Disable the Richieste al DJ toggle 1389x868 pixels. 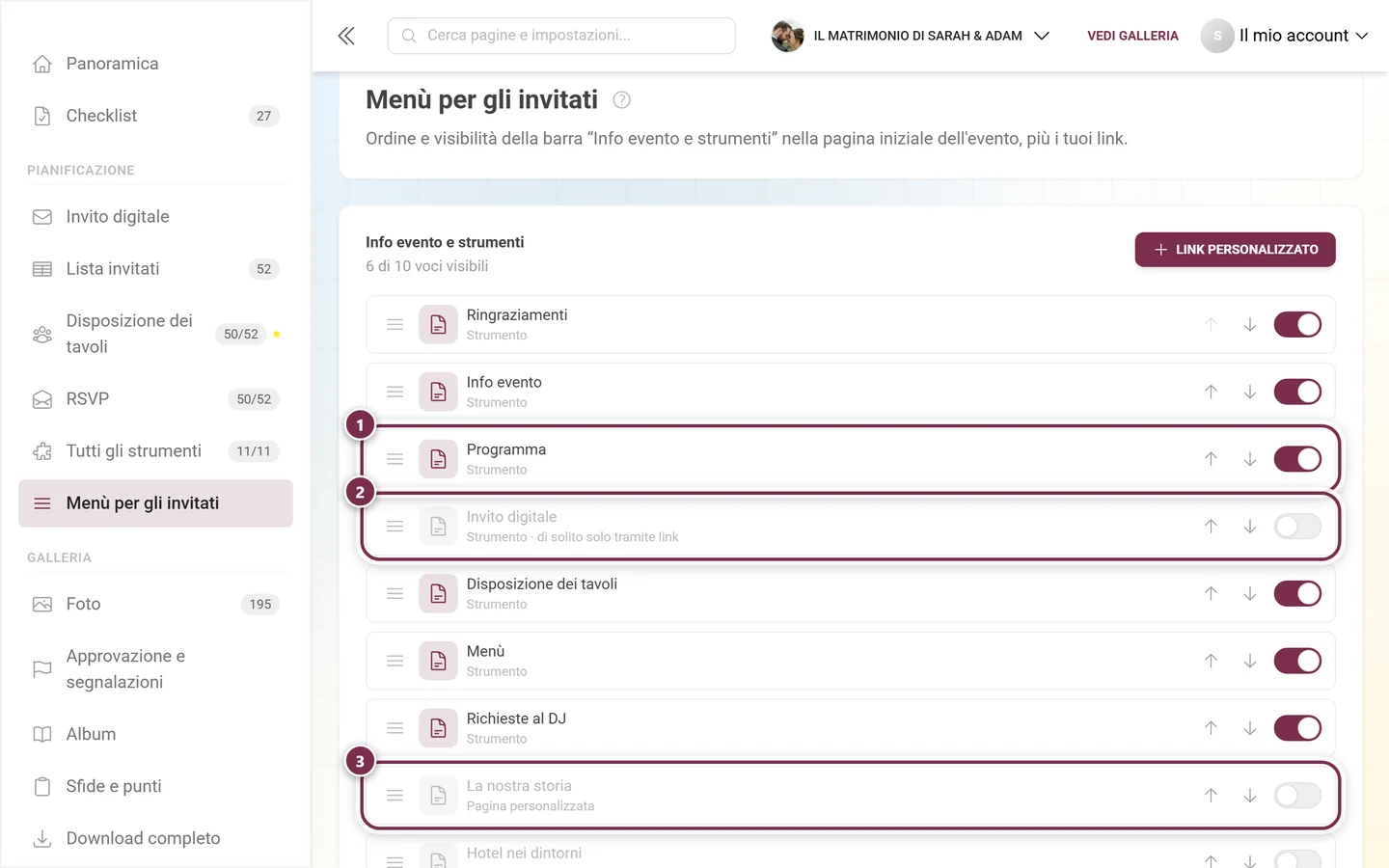(1297, 728)
